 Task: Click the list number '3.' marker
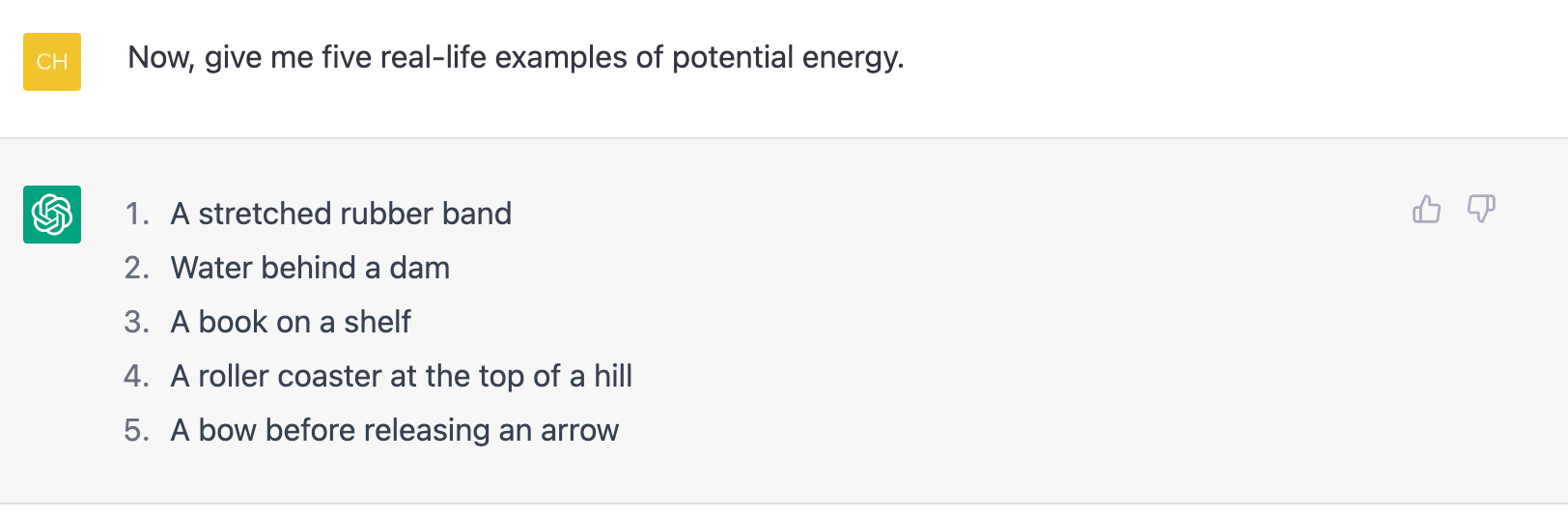click(x=137, y=322)
